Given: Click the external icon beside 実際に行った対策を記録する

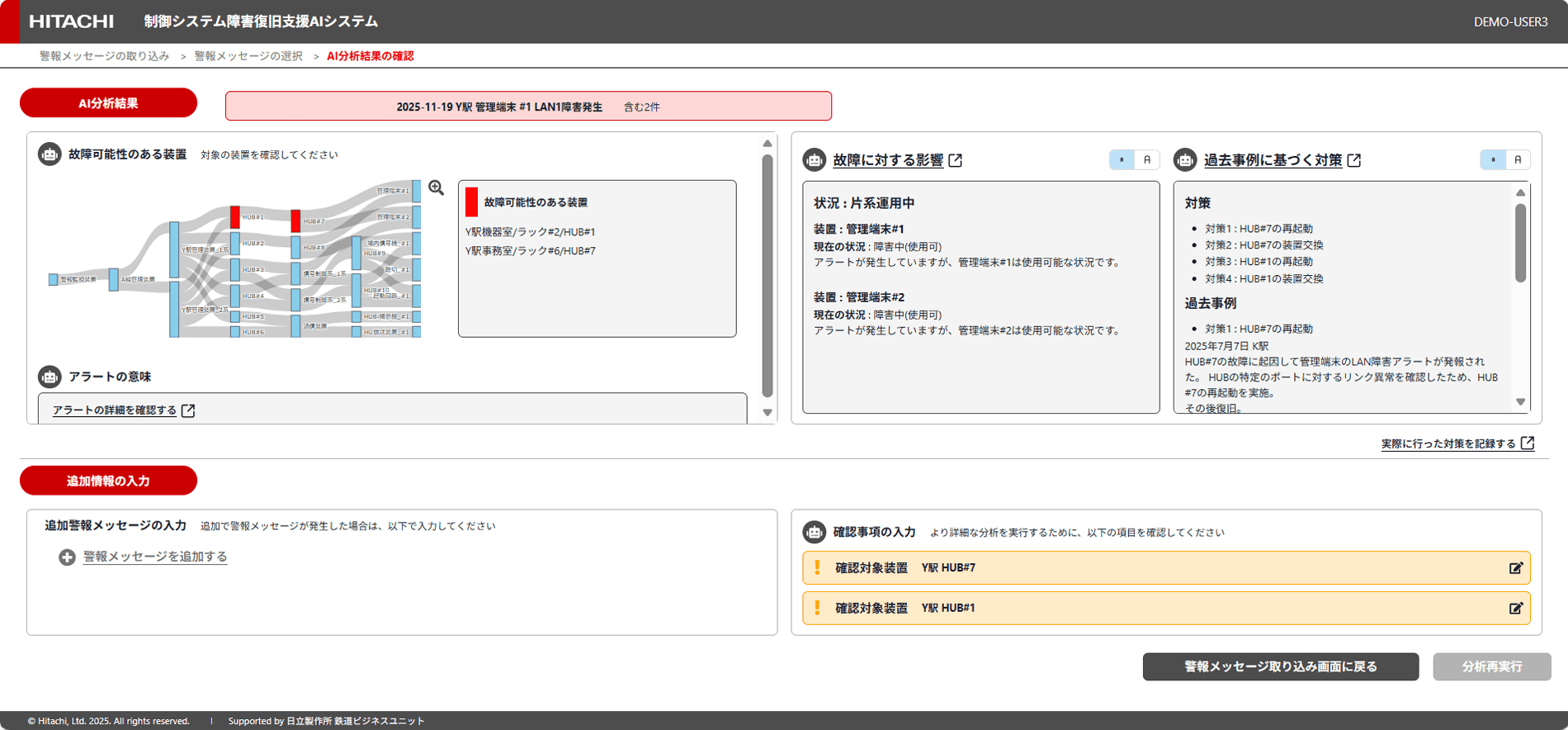Looking at the screenshot, I should [1528, 443].
